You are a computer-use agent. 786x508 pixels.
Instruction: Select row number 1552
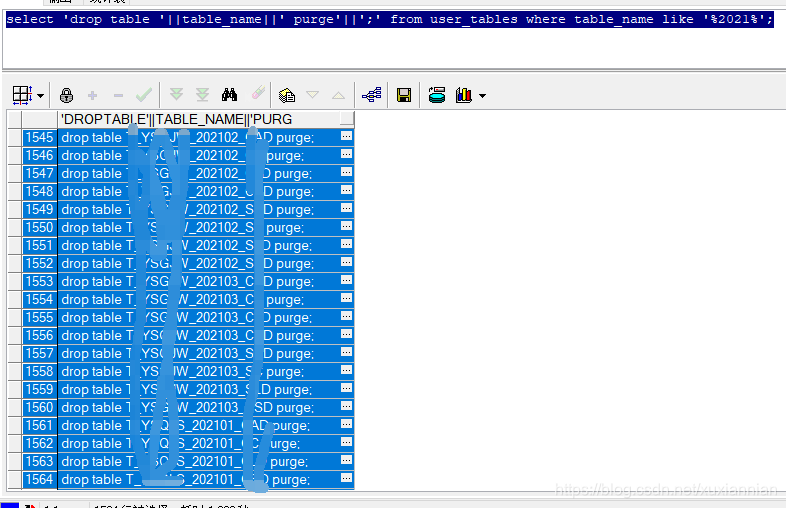coord(40,263)
